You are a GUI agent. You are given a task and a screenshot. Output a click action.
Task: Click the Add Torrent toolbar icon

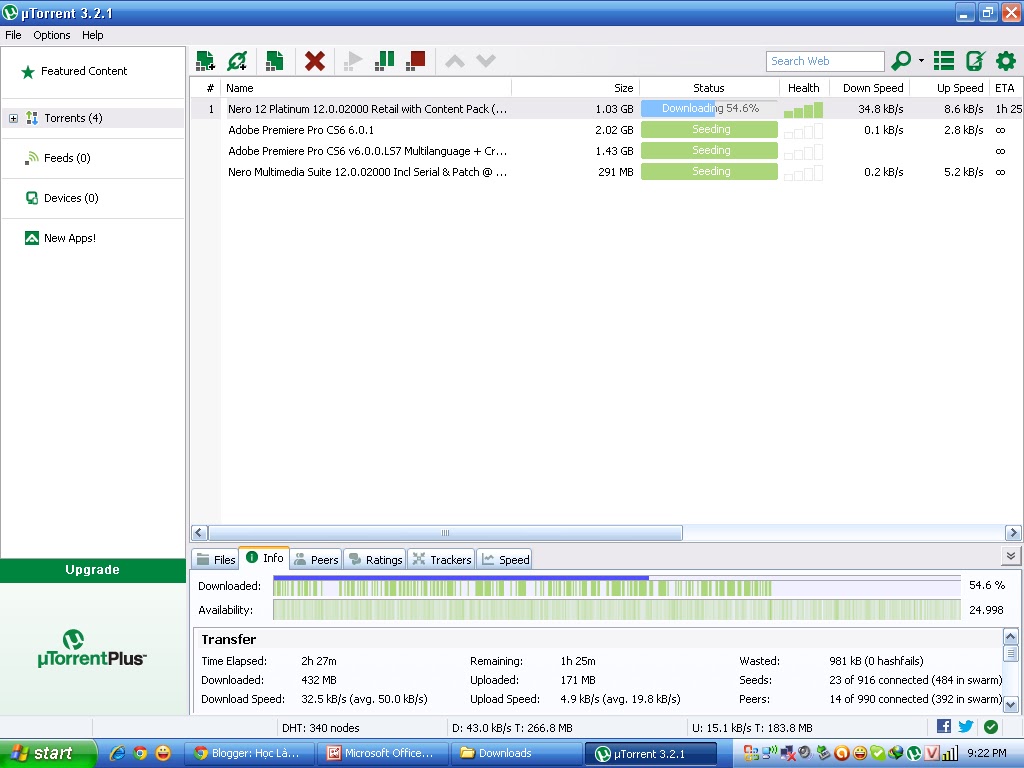205,61
